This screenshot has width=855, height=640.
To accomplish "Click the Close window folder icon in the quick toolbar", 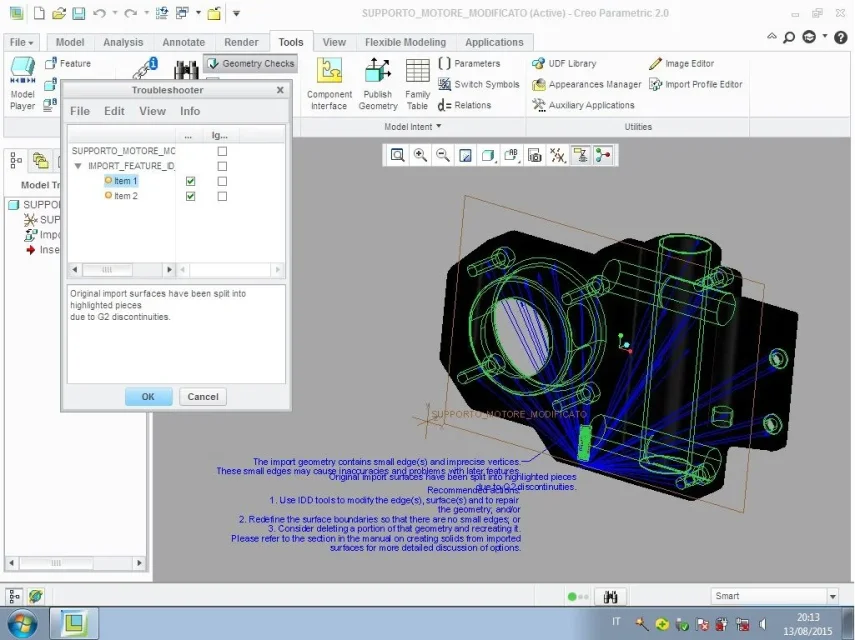I will (x=214, y=13).
